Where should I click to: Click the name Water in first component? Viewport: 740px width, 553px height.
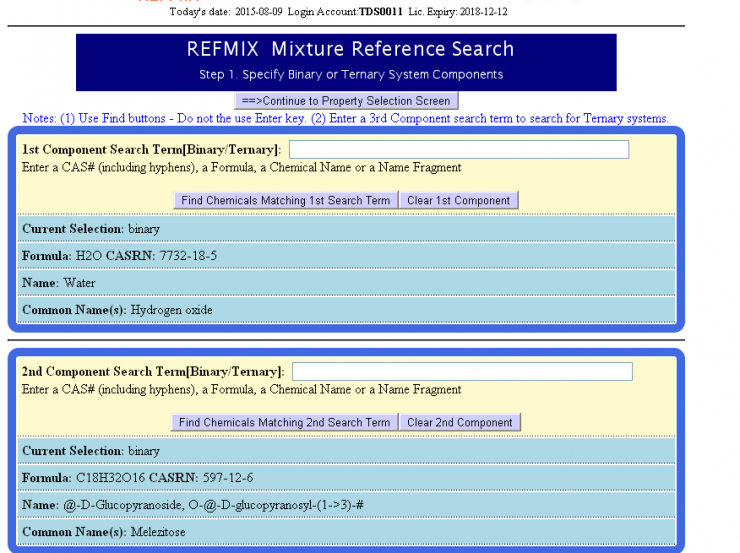pos(79,283)
